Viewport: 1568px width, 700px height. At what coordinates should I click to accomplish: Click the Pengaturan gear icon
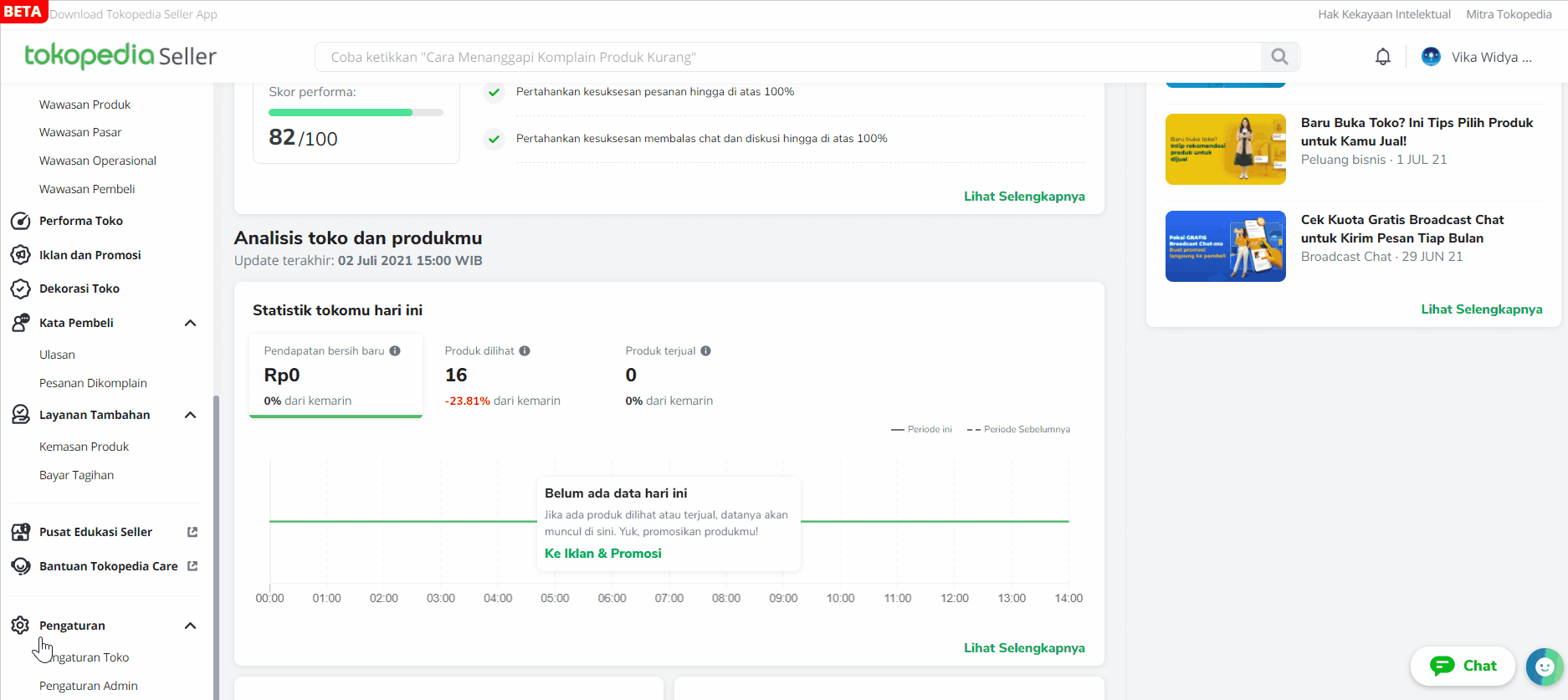(21, 626)
